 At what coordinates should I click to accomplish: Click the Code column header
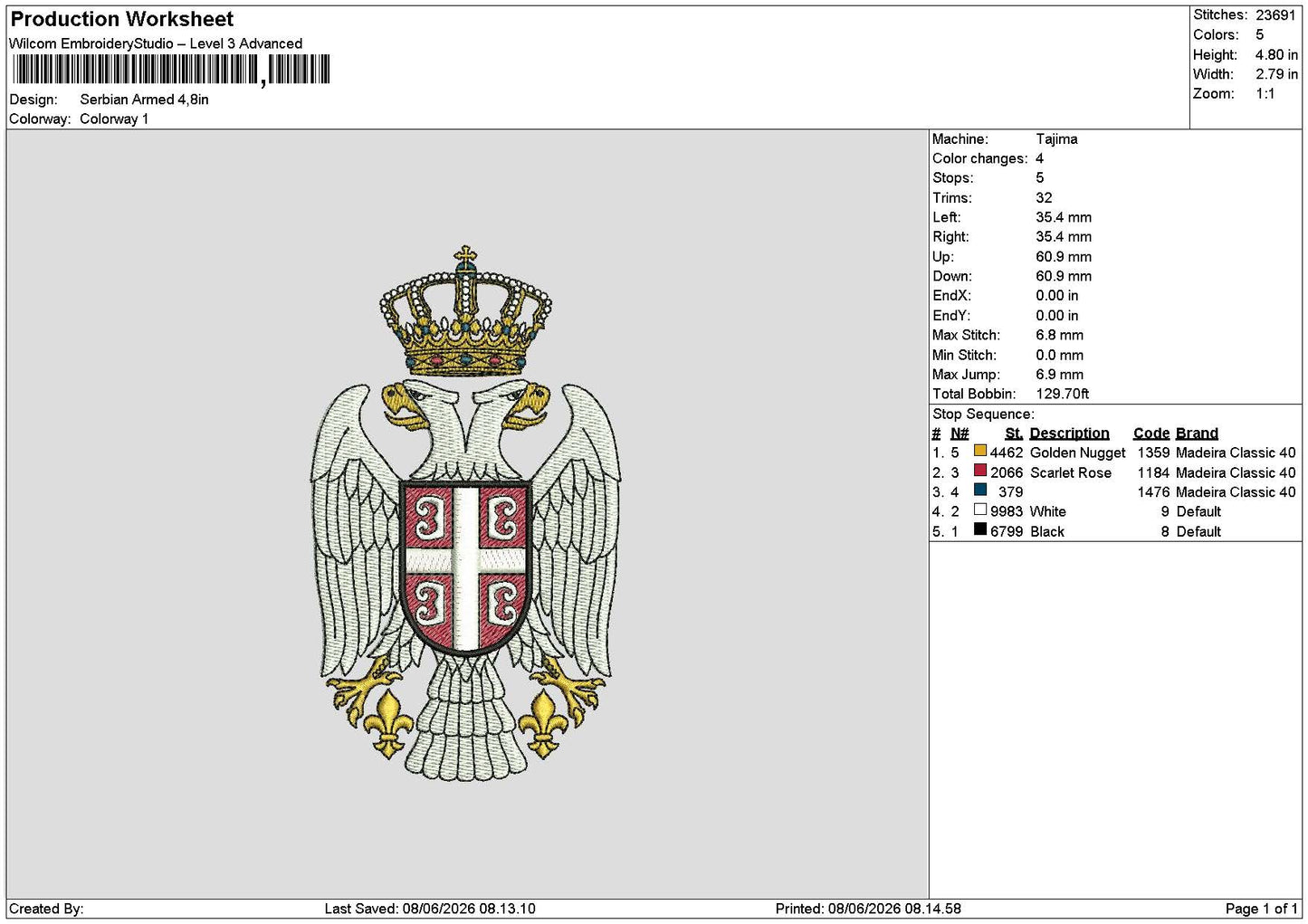(x=1151, y=433)
